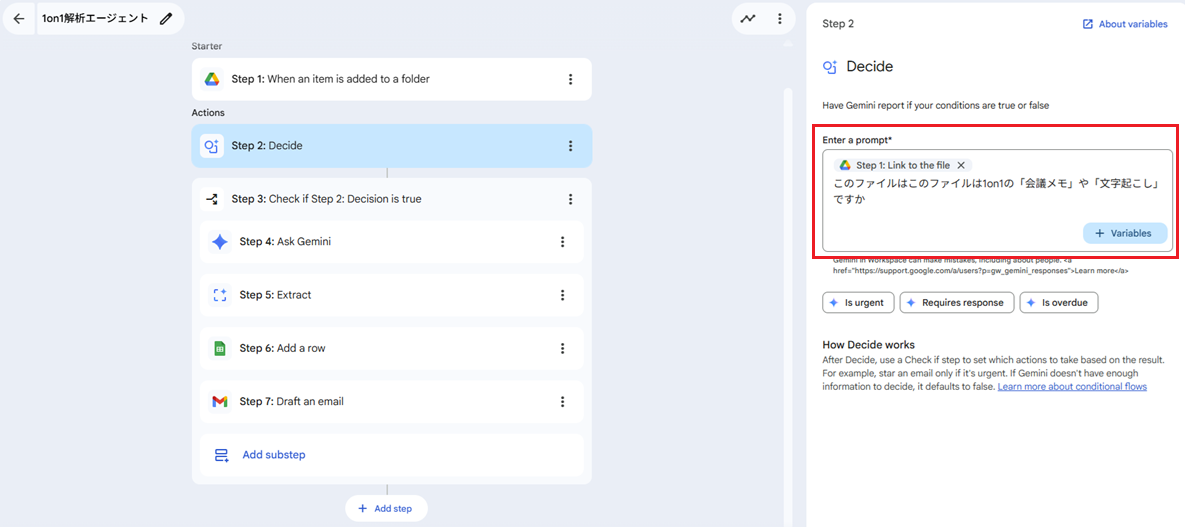Click the back arrow icon
1185x527 pixels.
[x=18, y=18]
